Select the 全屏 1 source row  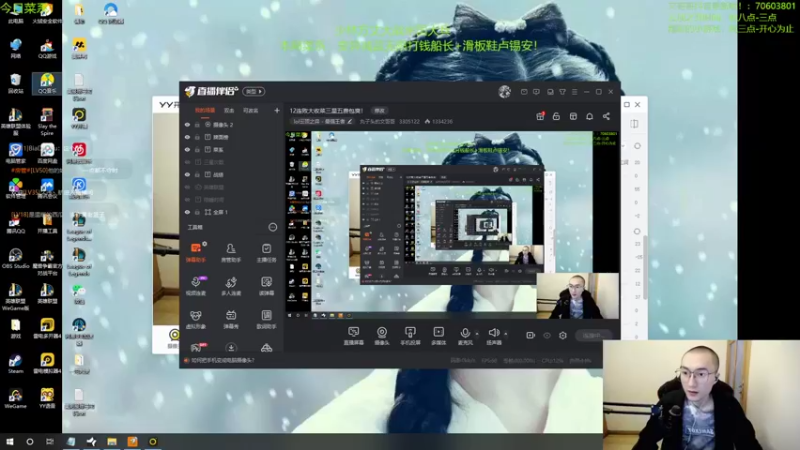click(232, 212)
